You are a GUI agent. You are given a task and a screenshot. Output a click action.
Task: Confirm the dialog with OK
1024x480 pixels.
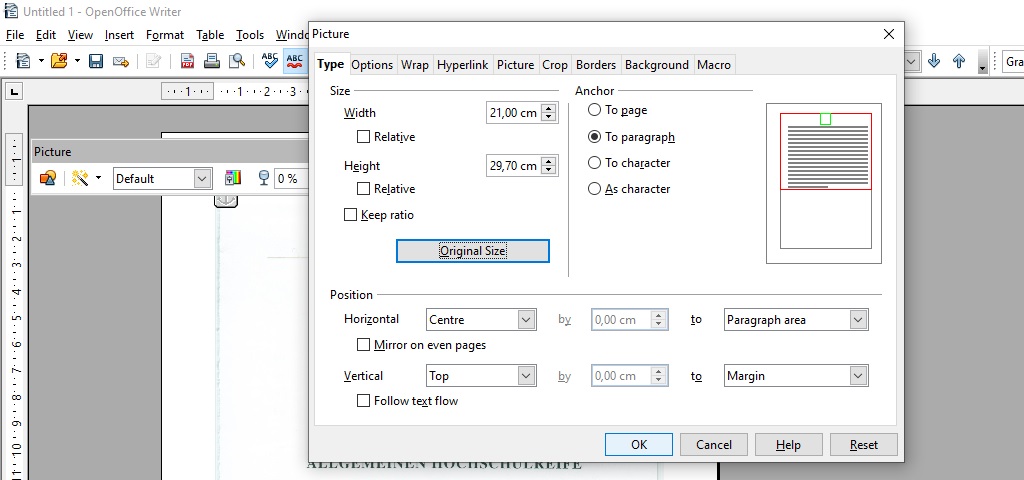pos(639,444)
